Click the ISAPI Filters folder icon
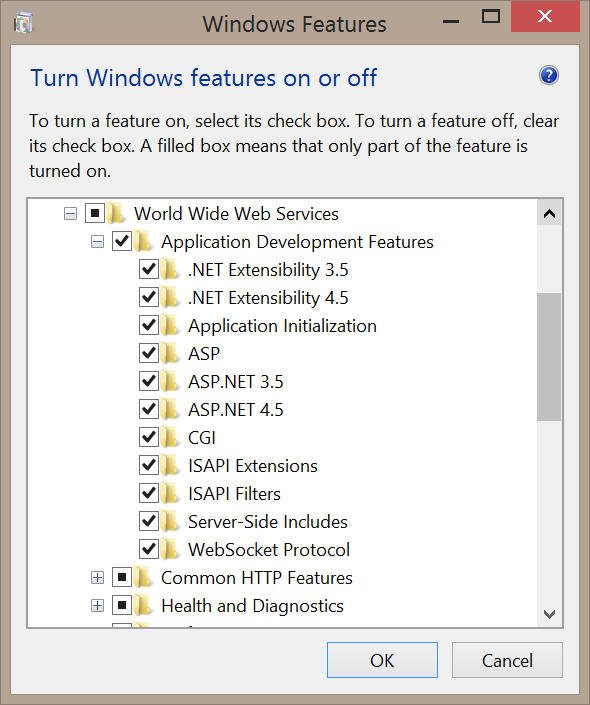The width and height of the screenshot is (590, 705). [x=171, y=493]
